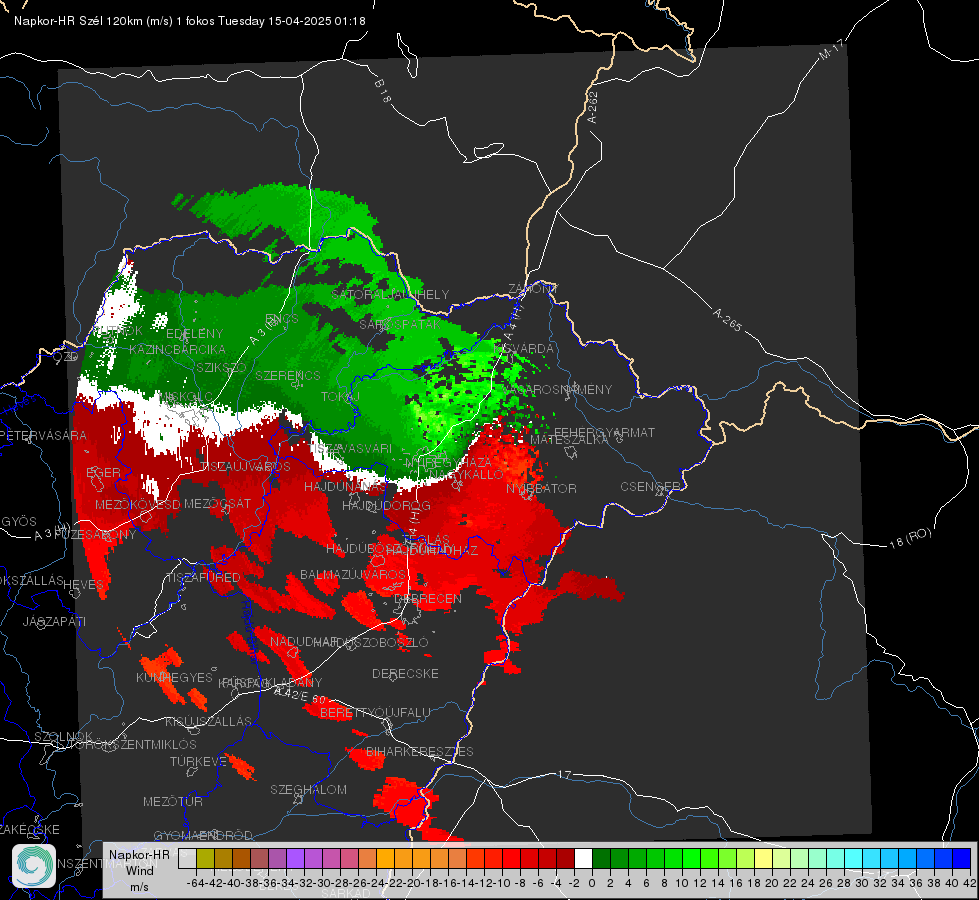
Task: Click the BIHARKERESZTES label
Action: 420,751
